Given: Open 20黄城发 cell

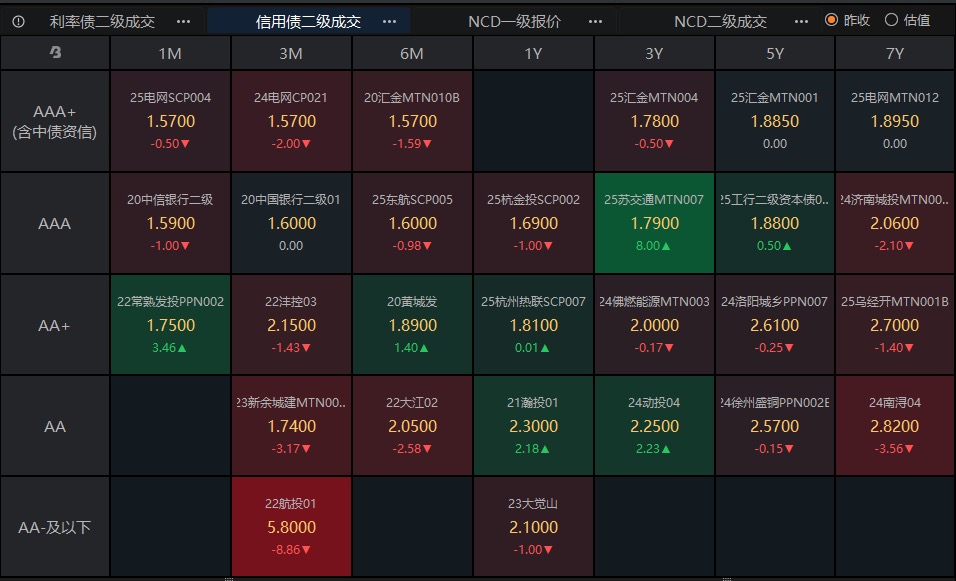Looking at the screenshot, I should [x=412, y=325].
